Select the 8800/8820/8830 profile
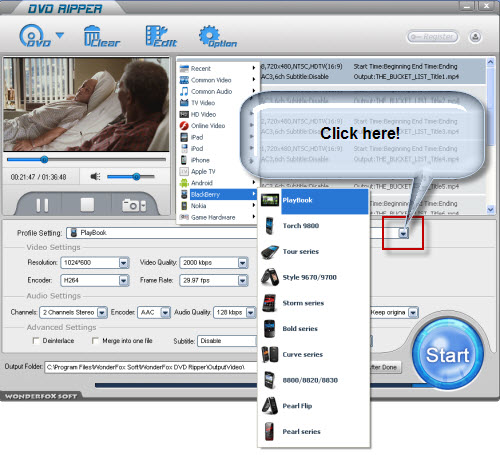Screen dimensions: 500x455 314,380
